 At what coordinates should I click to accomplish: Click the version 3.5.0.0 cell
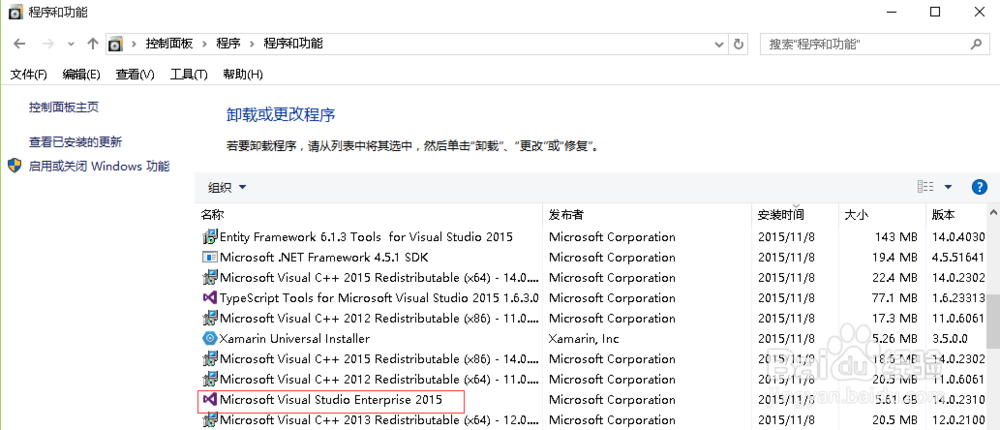coord(949,339)
